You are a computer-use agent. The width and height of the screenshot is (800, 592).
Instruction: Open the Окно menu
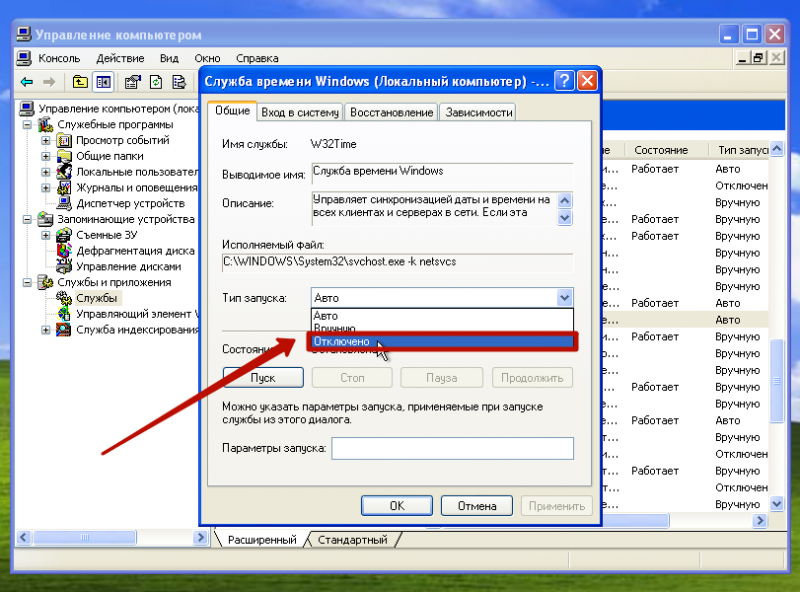[207, 58]
